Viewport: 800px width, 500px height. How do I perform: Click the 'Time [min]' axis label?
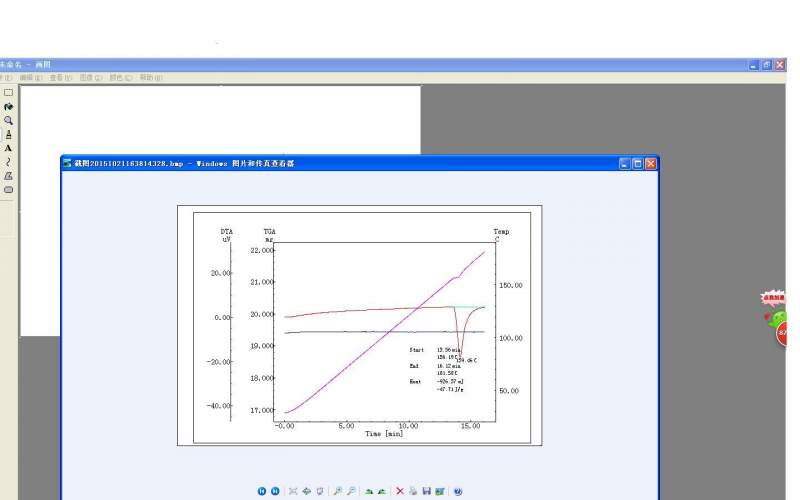click(x=384, y=434)
